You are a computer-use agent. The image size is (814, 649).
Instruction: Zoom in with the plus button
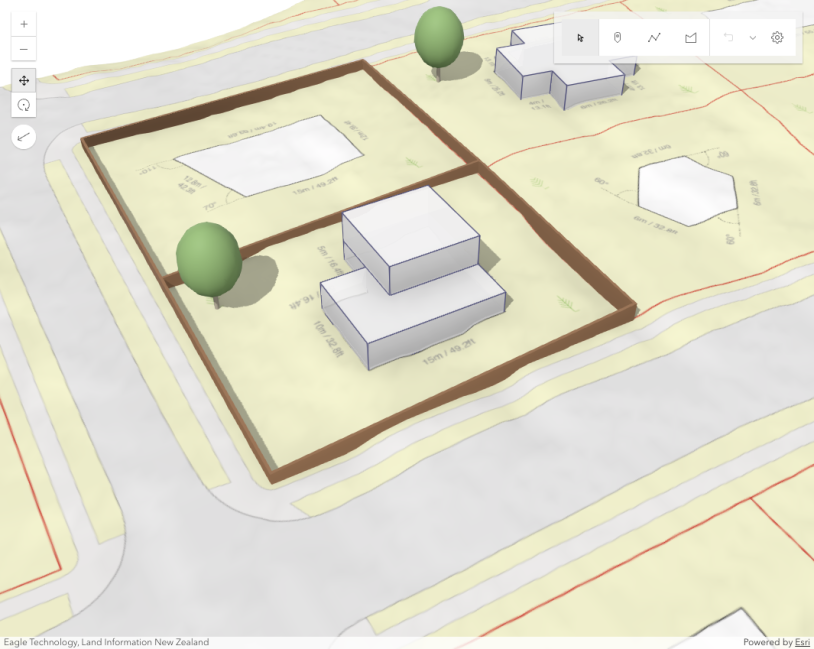click(24, 23)
